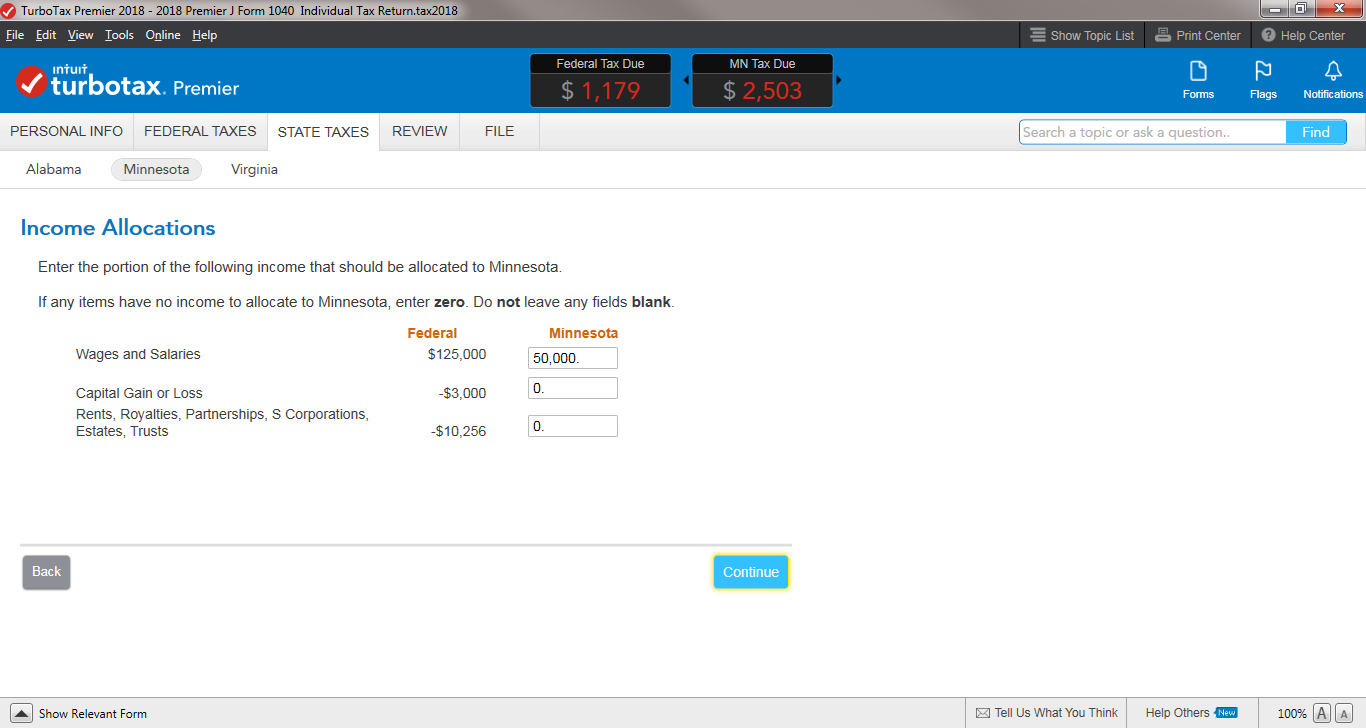This screenshot has width=1366, height=728.
Task: Click the Minnesota column header
Action: [584, 333]
